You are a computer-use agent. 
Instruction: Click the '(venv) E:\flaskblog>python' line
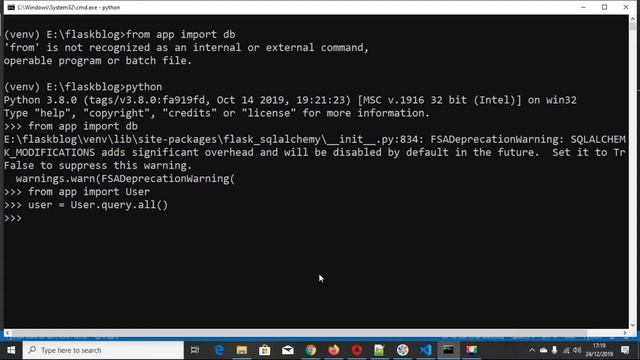tap(83, 87)
